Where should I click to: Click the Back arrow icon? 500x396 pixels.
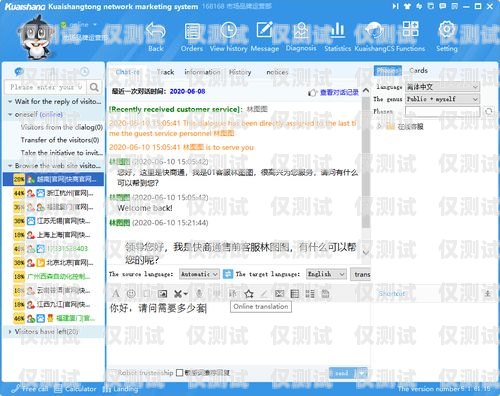coord(155,32)
